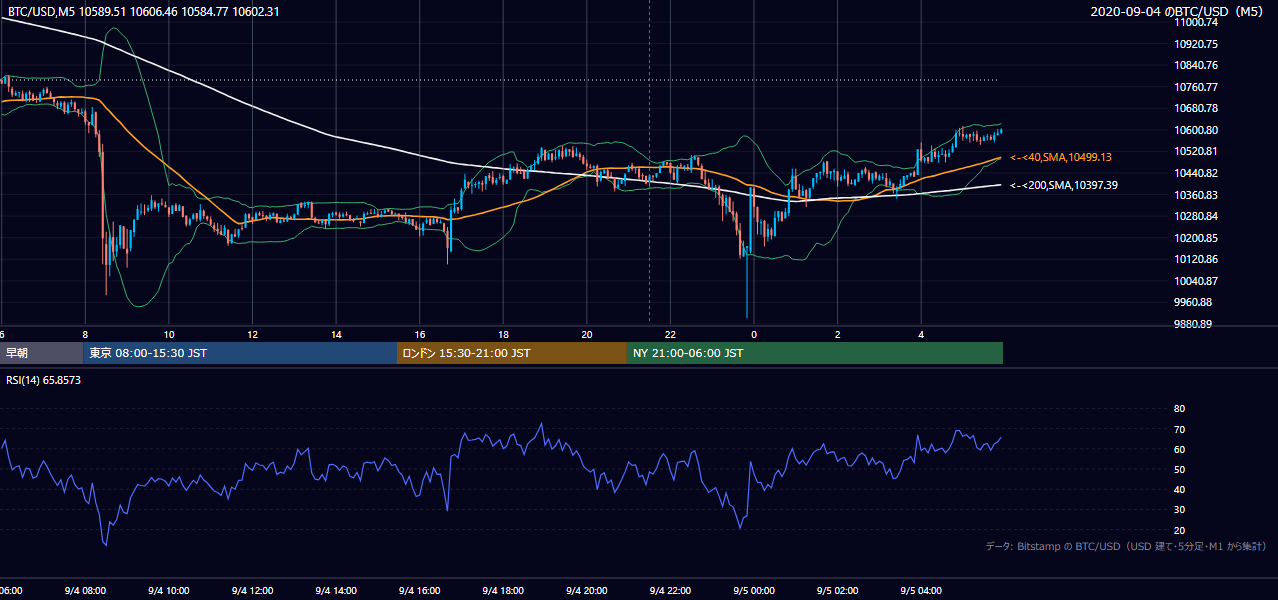1278x600 pixels.
Task: Select the NY 21:00-06:00 JST session bar
Action: [815, 353]
